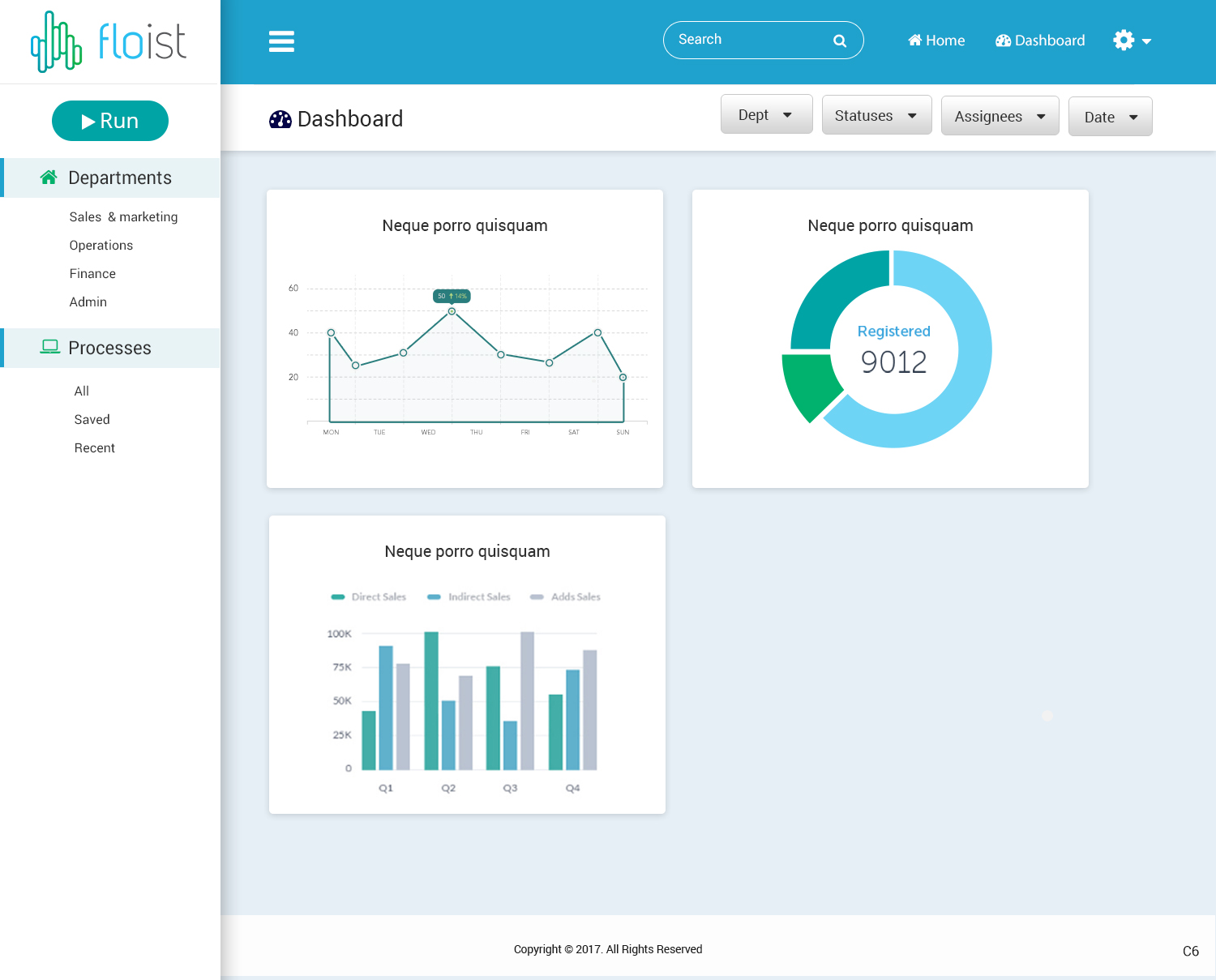Open the Date filter dropdown
1216x980 pixels.
1110,117
